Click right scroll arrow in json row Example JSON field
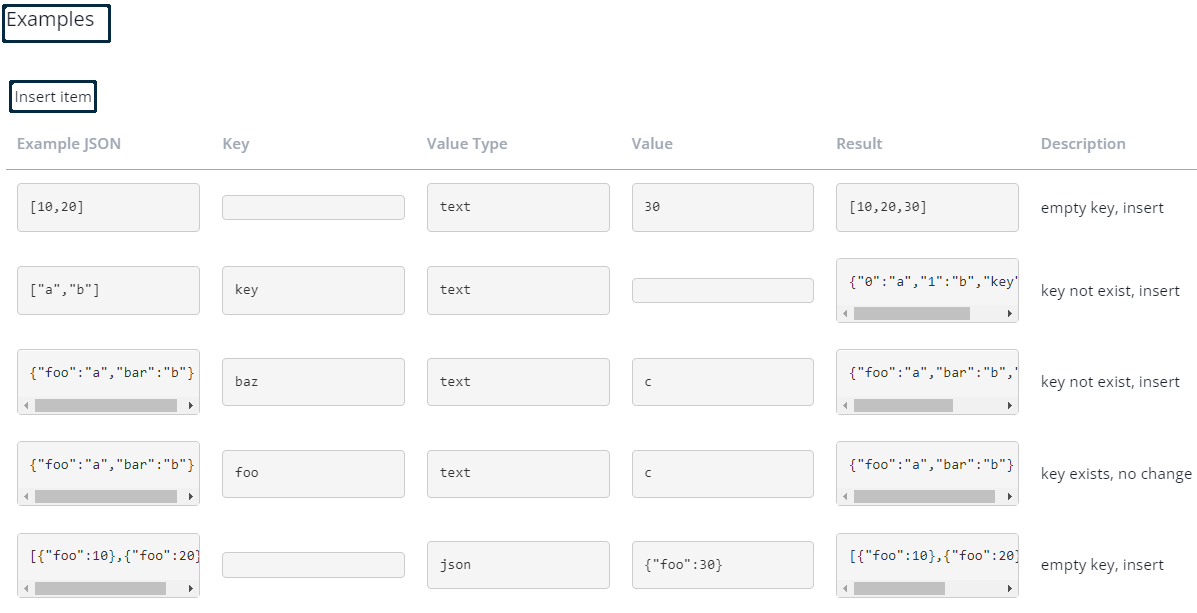 (x=191, y=589)
